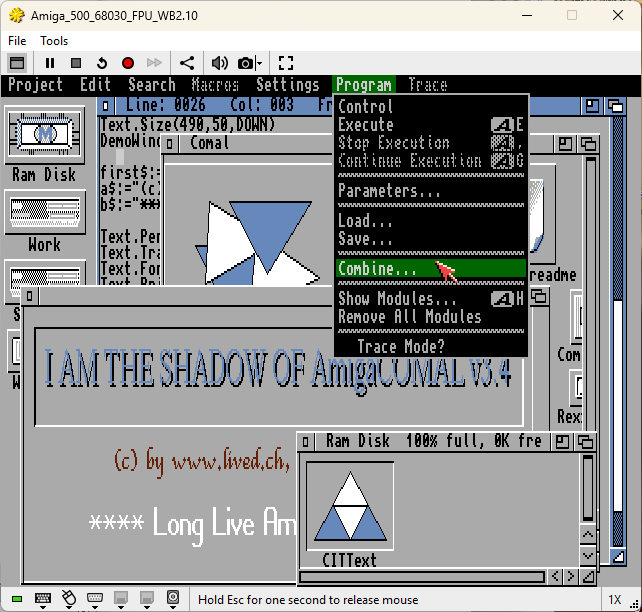Click the Ram Disk window down scroll arrow

click(x=588, y=556)
